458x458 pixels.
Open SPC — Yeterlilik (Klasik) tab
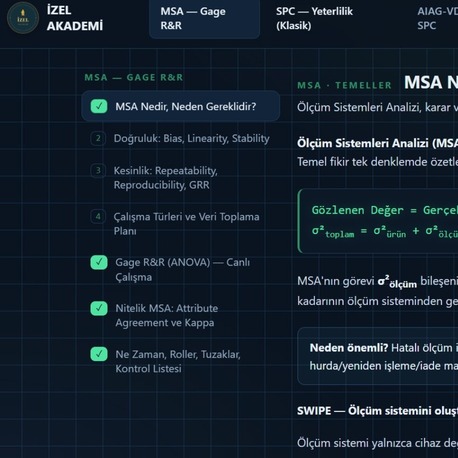pyautogui.click(x=314, y=18)
